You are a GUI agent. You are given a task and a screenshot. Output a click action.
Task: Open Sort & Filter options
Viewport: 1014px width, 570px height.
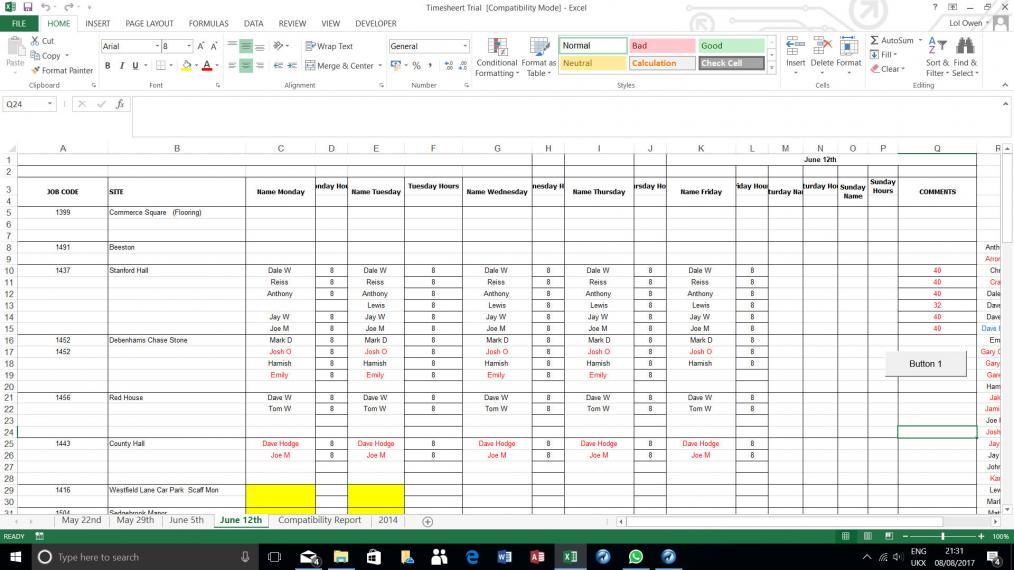point(937,58)
